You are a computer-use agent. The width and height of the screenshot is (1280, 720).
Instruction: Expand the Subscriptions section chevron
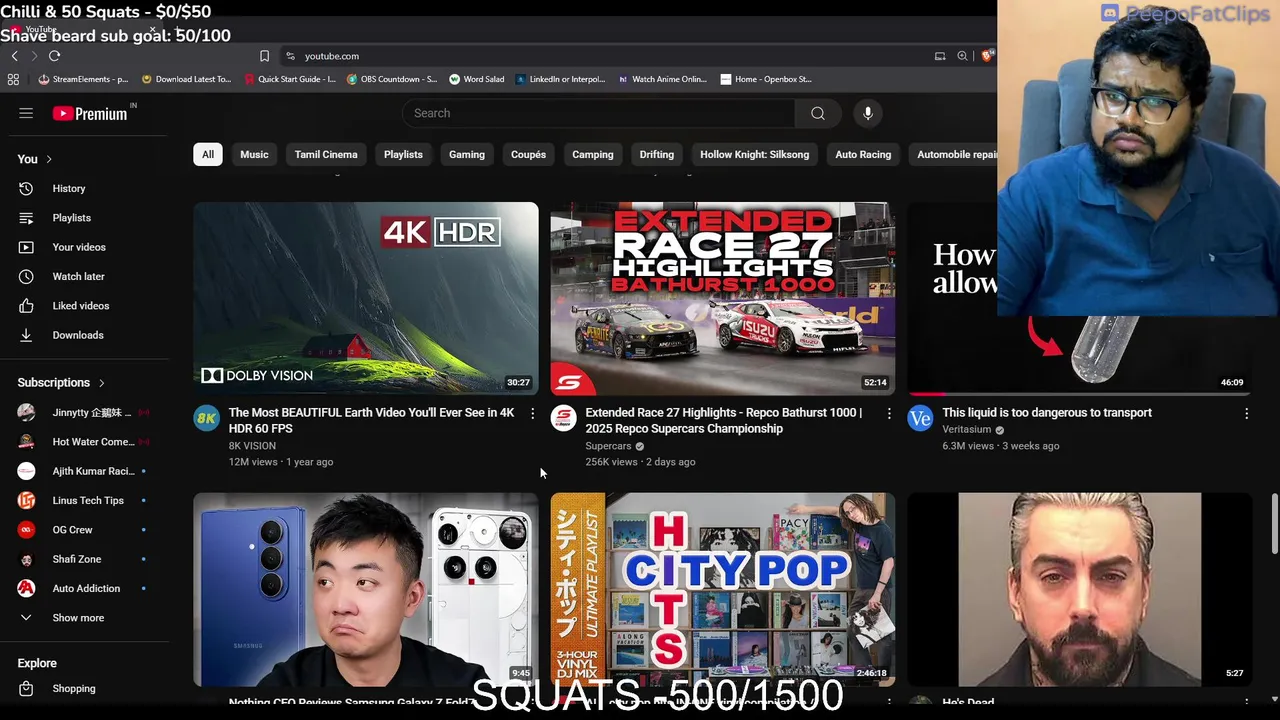pyautogui.click(x=101, y=383)
